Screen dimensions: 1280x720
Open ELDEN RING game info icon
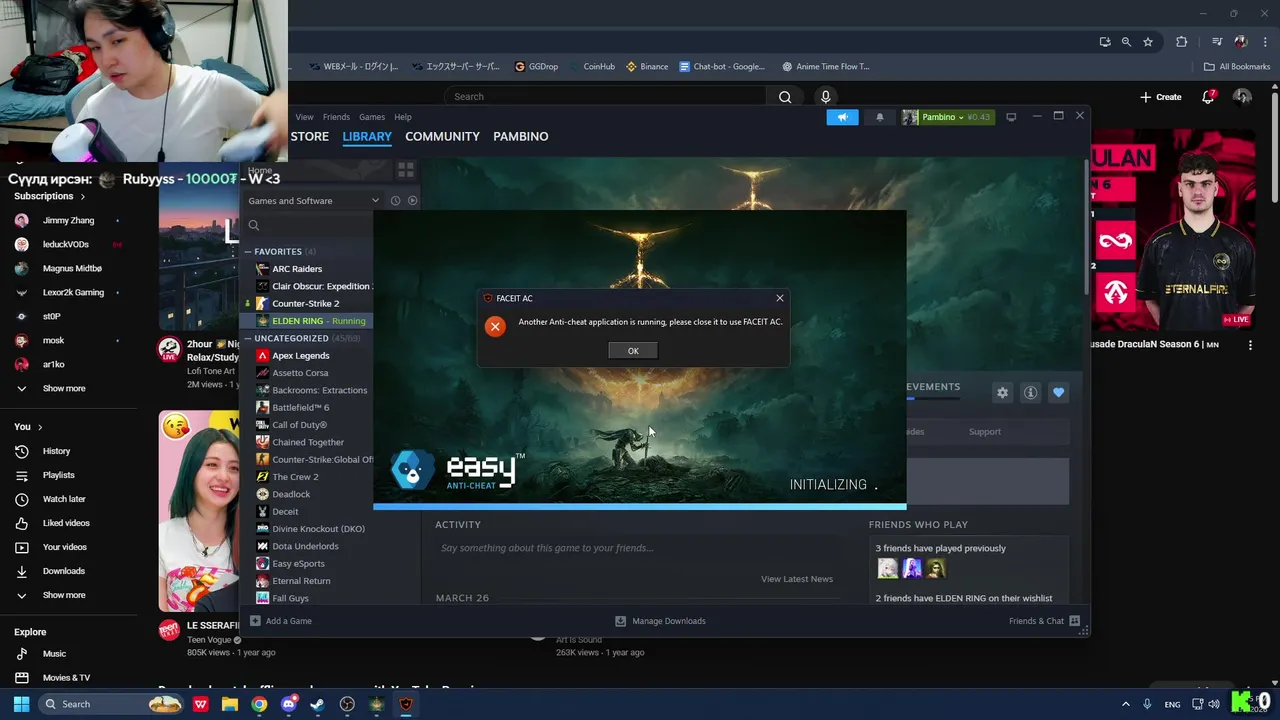(1030, 393)
